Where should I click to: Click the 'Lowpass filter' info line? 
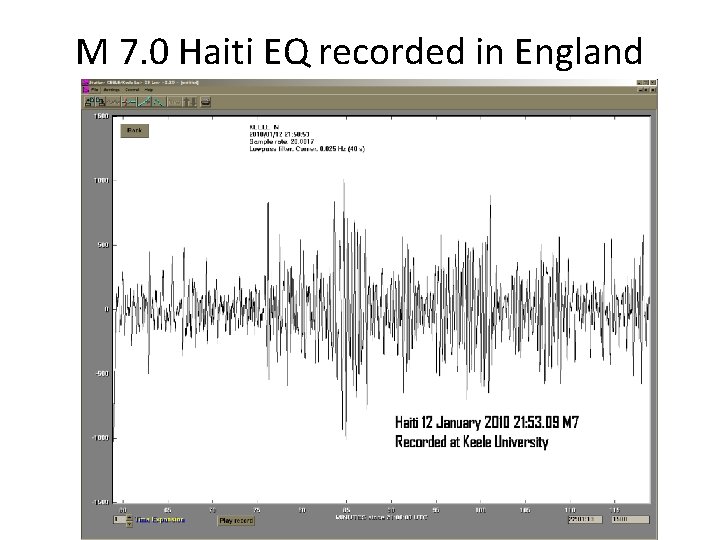(307, 149)
